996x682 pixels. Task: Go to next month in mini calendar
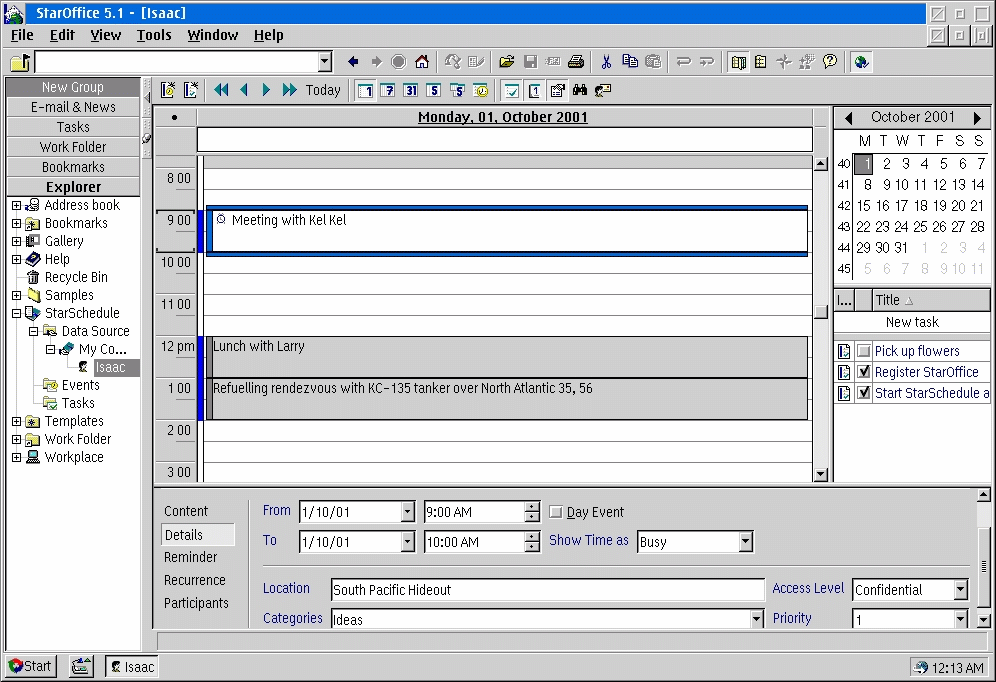click(978, 117)
